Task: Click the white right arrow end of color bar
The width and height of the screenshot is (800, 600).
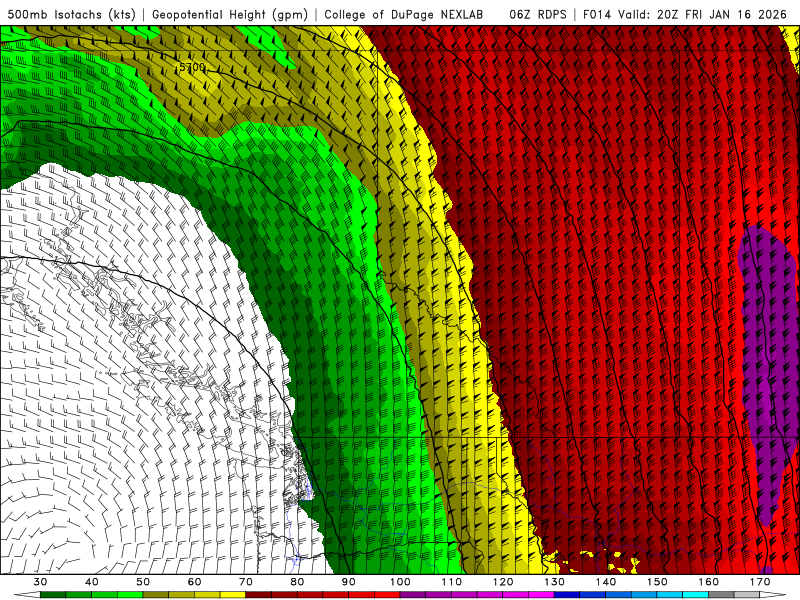Action: click(x=773, y=595)
